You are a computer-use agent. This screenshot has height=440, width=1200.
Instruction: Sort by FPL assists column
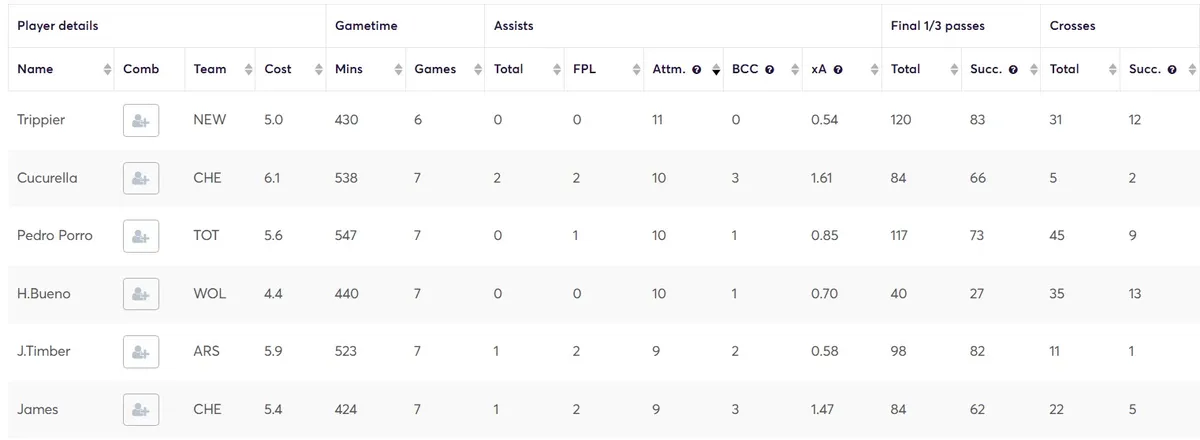coord(584,69)
